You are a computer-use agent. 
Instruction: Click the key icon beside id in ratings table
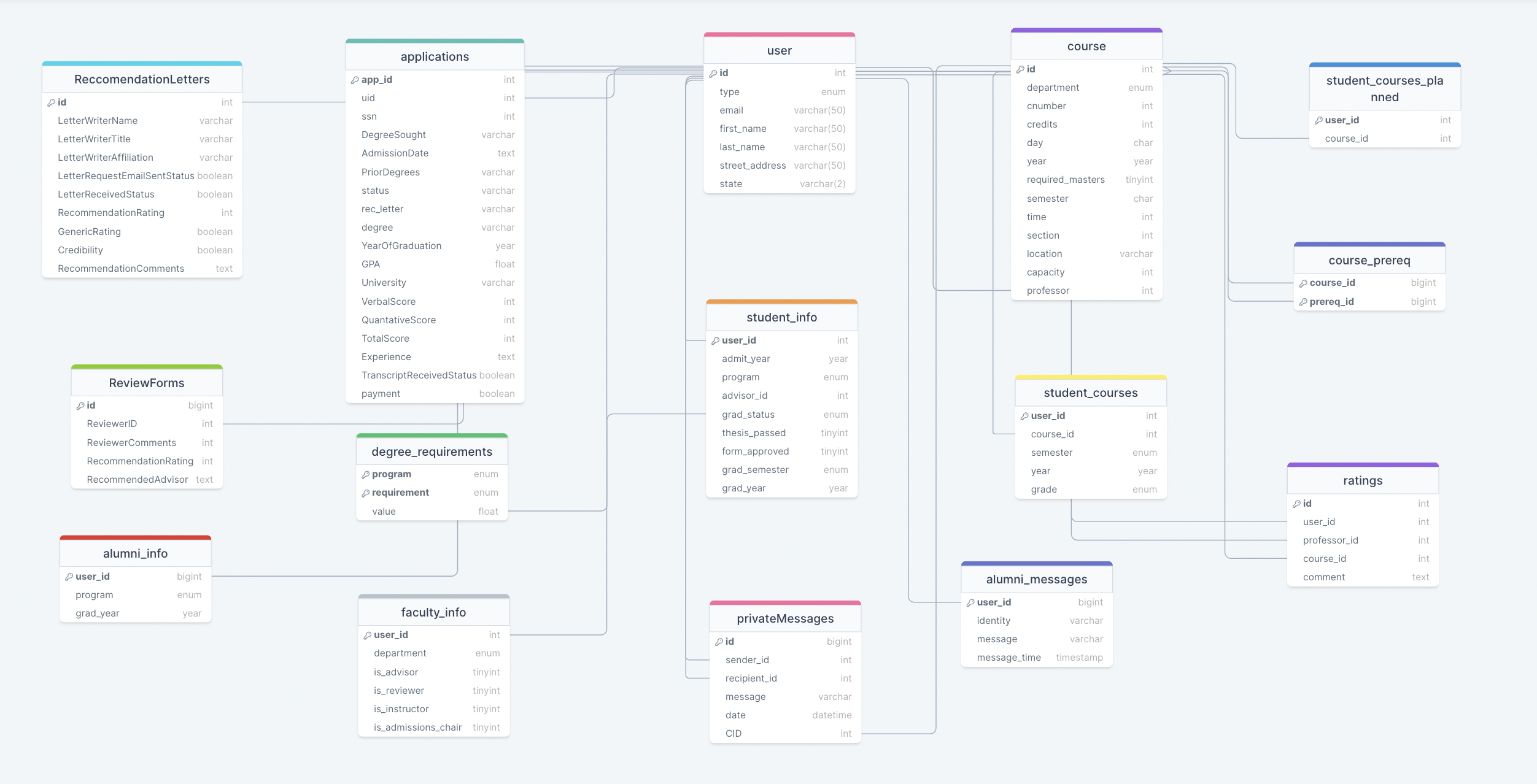[x=1297, y=504]
